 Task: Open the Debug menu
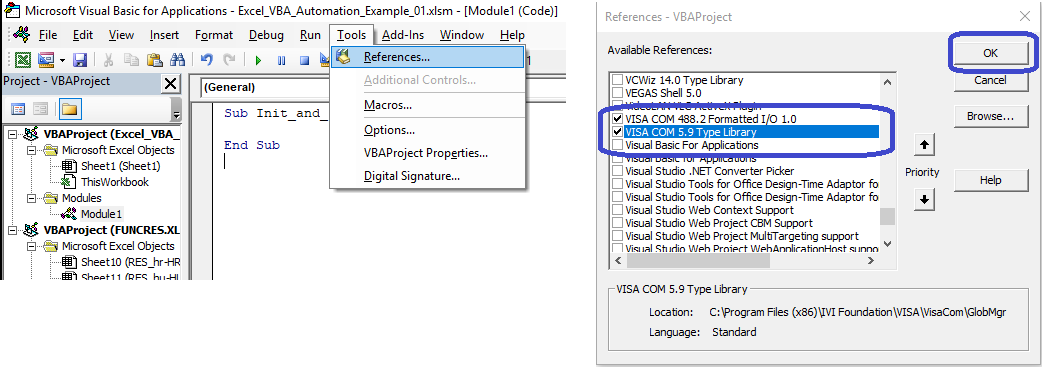(x=266, y=35)
